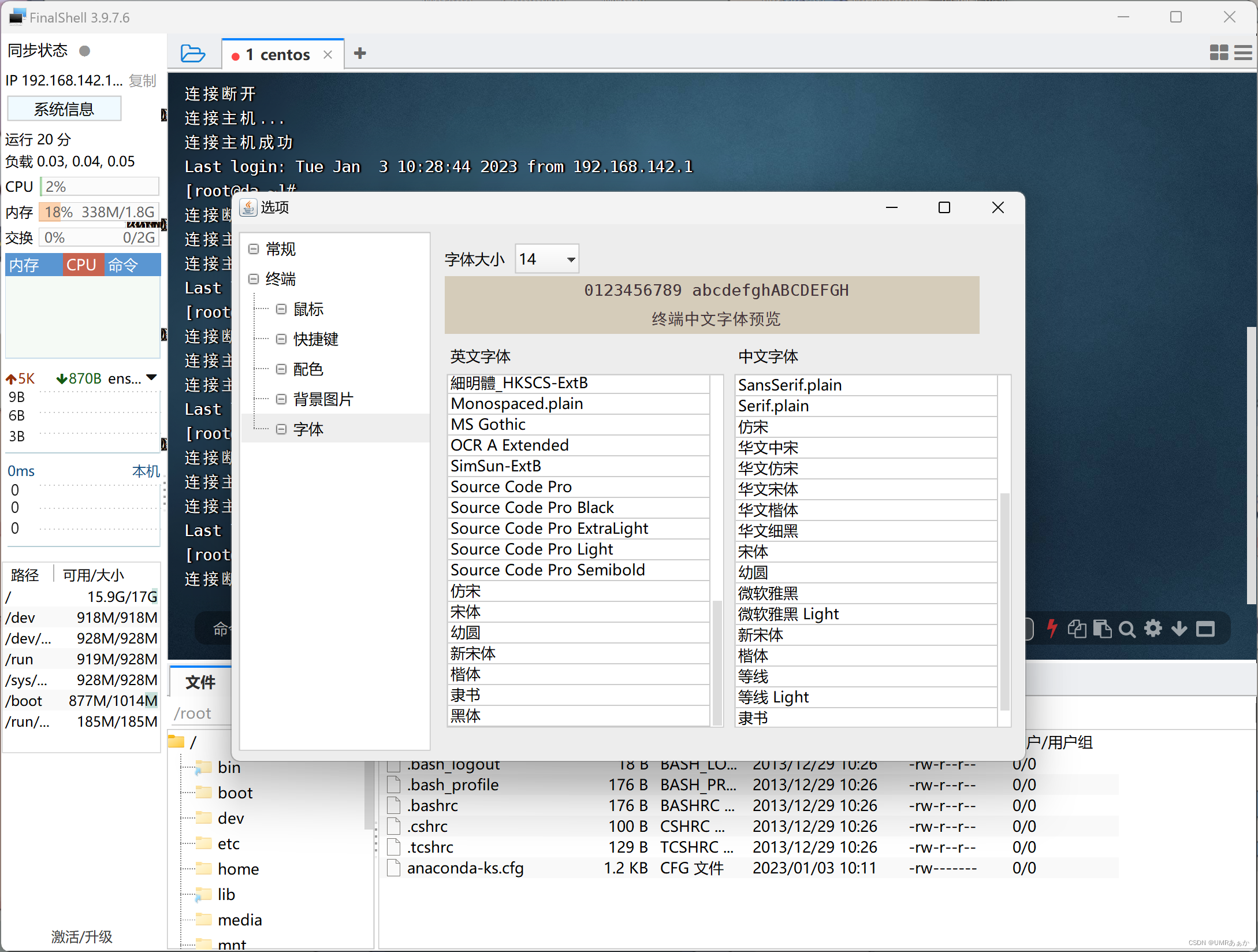Click the paste icon in the floating toolbar
Viewport: 1258px width, 952px height.
(1103, 629)
